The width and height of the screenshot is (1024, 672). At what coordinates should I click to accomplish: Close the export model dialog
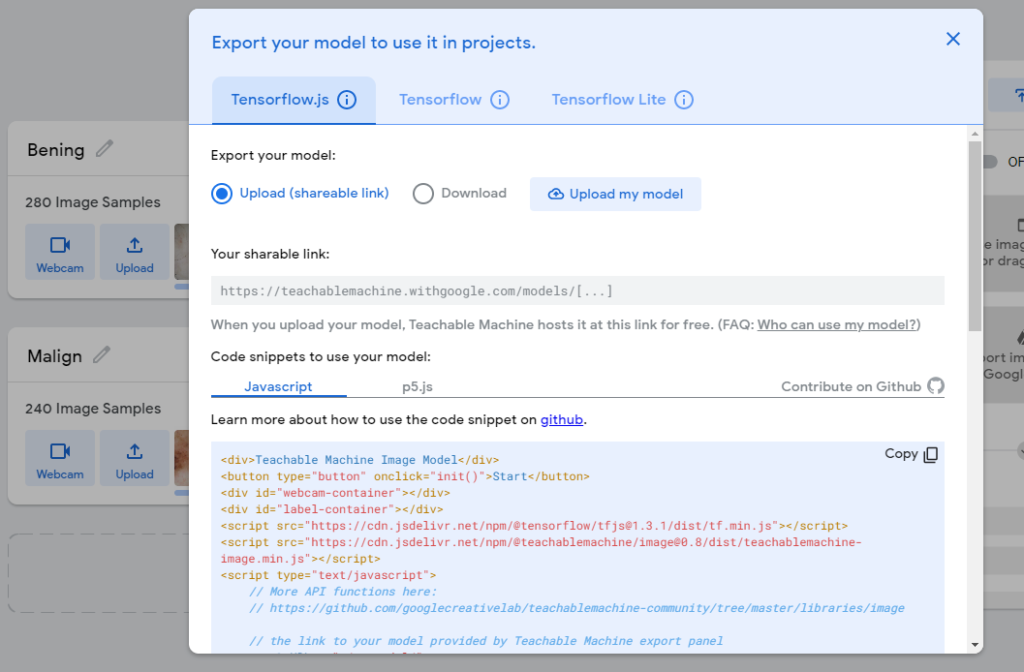click(953, 39)
